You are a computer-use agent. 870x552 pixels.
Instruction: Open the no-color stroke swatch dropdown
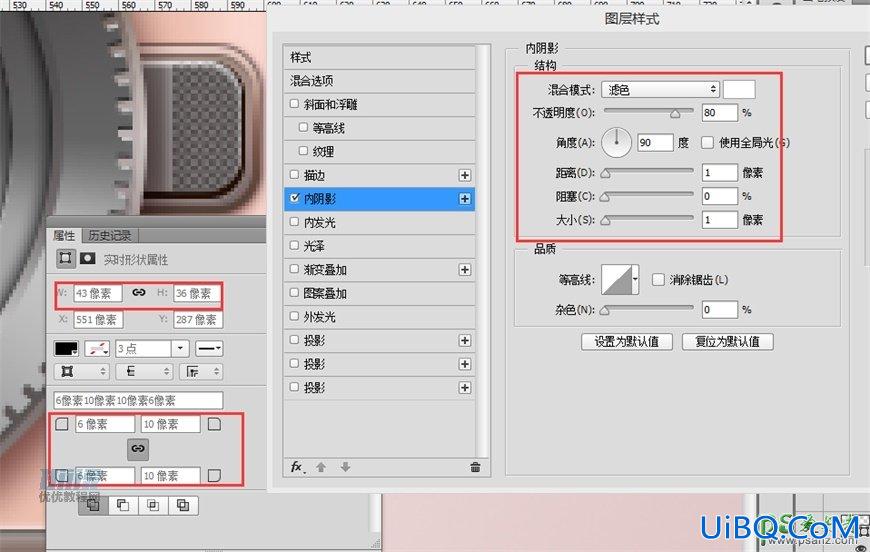[97, 348]
